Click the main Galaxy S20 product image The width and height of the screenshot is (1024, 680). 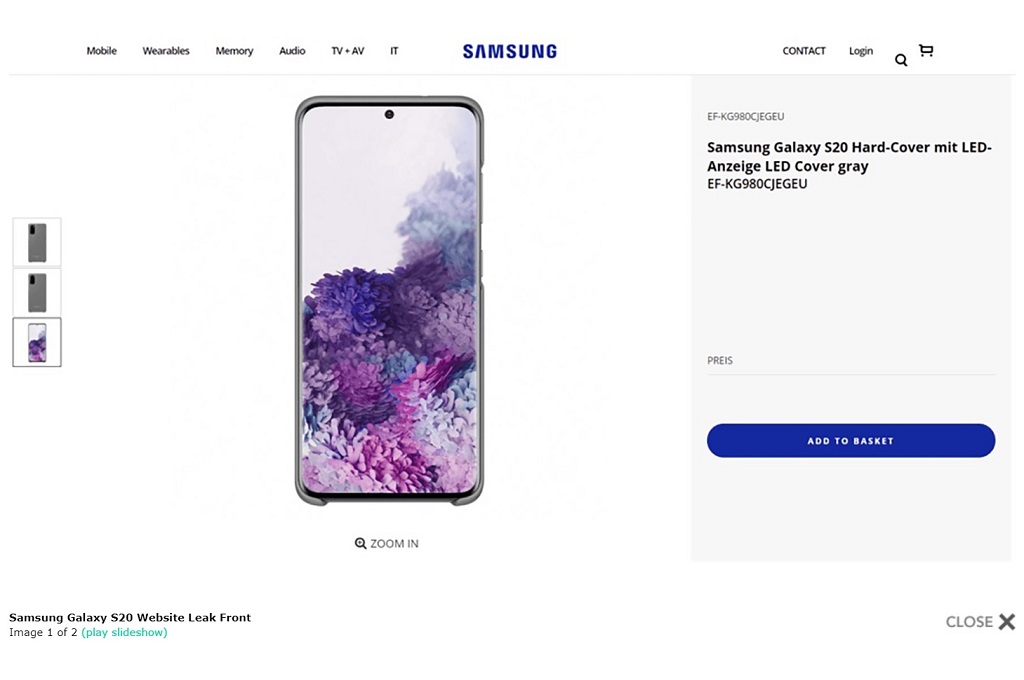pos(389,300)
